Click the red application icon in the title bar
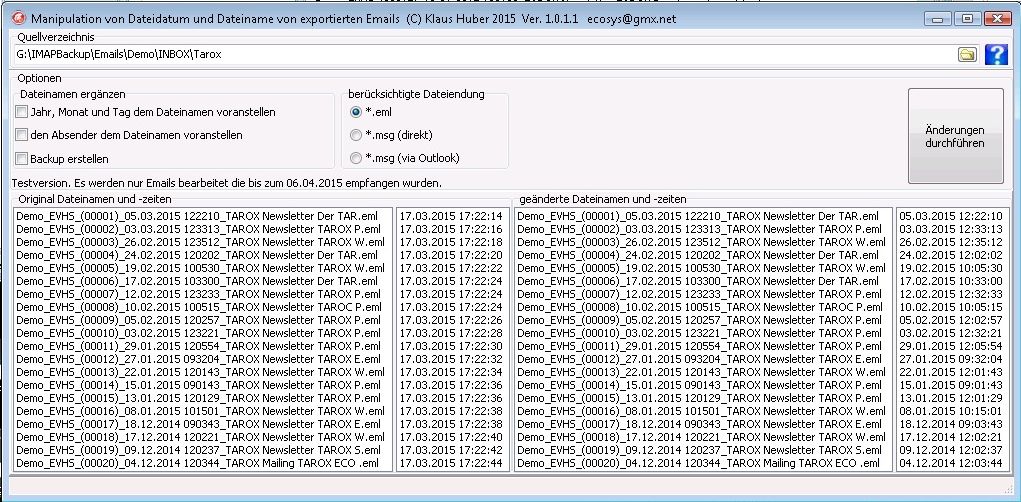 point(18,18)
